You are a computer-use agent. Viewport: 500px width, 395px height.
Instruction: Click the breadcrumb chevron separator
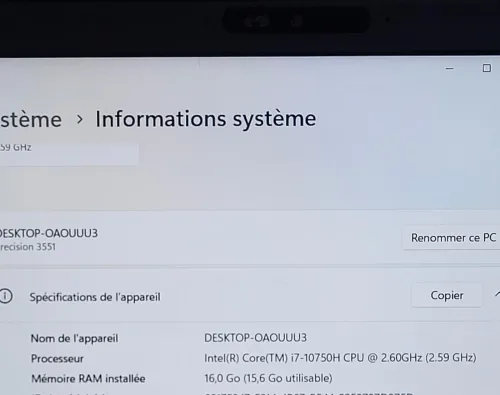79,119
